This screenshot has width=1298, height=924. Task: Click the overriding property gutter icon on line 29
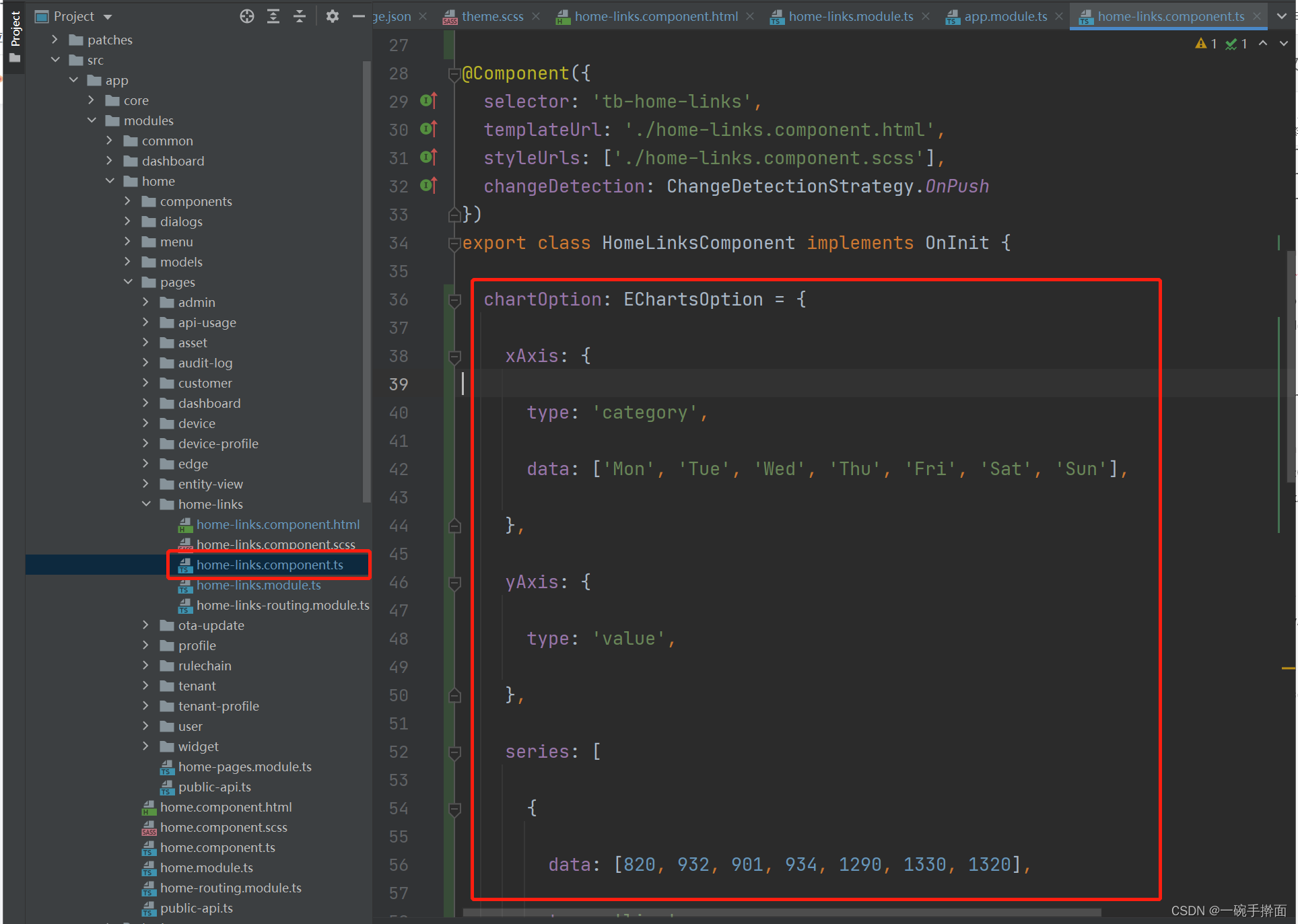pyautogui.click(x=429, y=100)
